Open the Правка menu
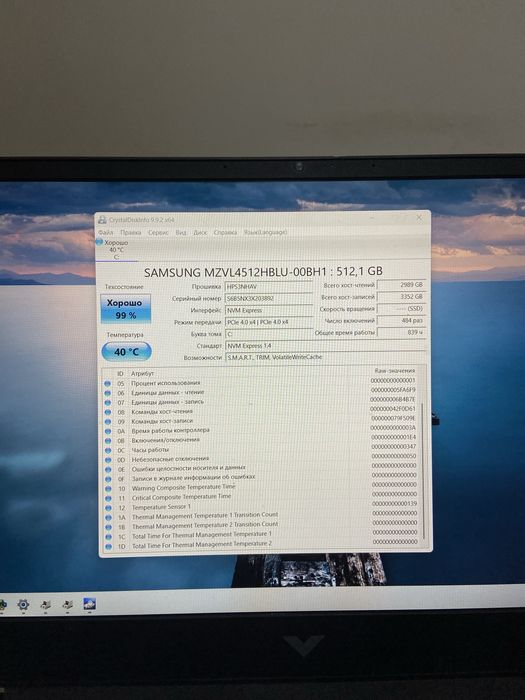 131,233
